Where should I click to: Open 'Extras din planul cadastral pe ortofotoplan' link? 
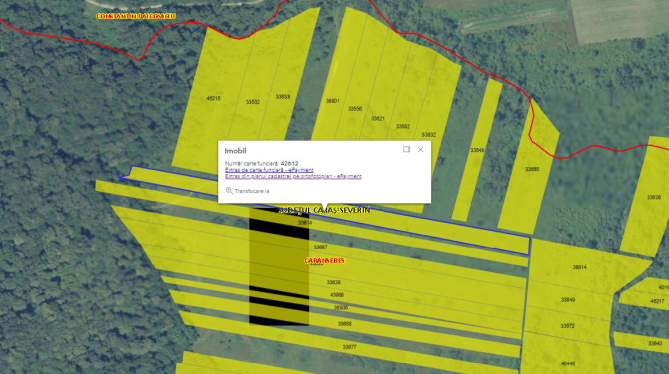pyautogui.click(x=293, y=176)
